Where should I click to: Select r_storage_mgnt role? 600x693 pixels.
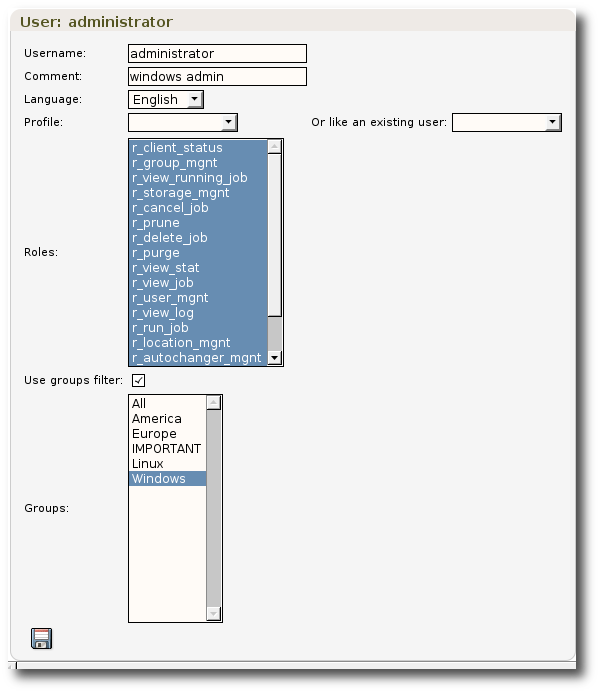click(198, 193)
